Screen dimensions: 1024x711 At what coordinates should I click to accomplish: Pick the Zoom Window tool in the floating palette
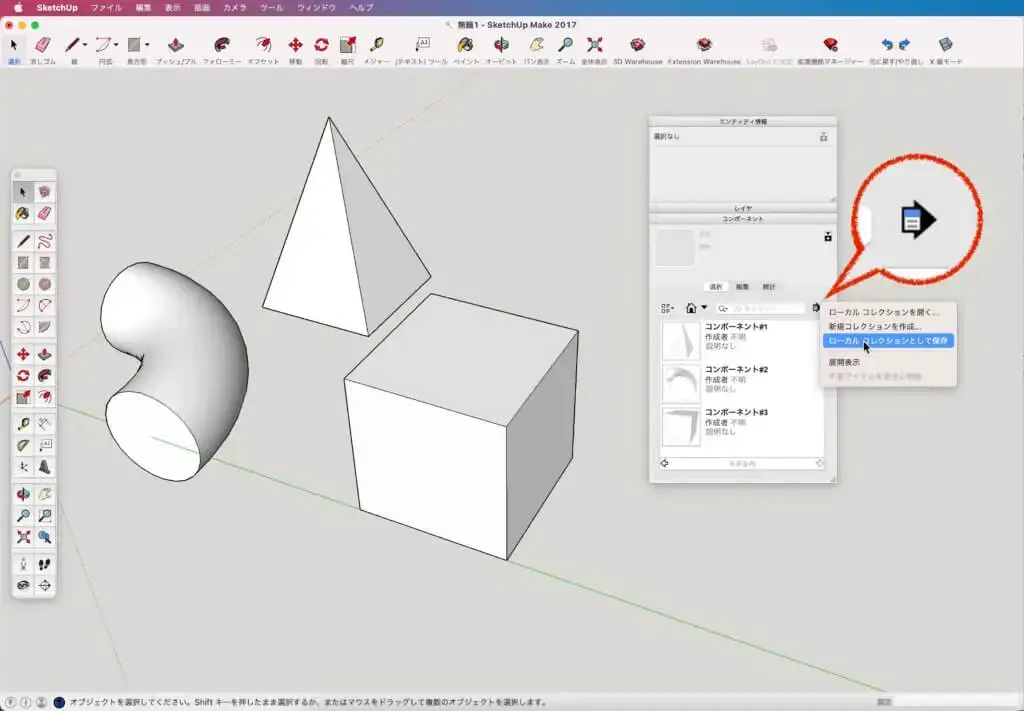point(44,516)
